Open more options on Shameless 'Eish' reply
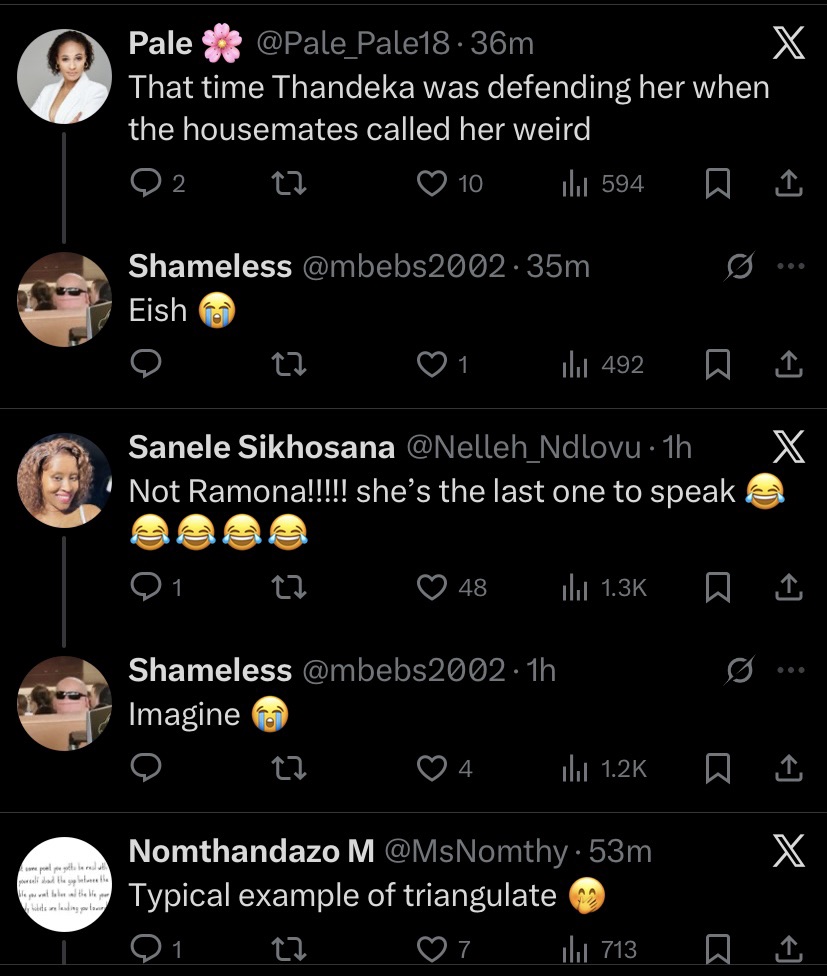This screenshot has height=976, width=827. (790, 267)
